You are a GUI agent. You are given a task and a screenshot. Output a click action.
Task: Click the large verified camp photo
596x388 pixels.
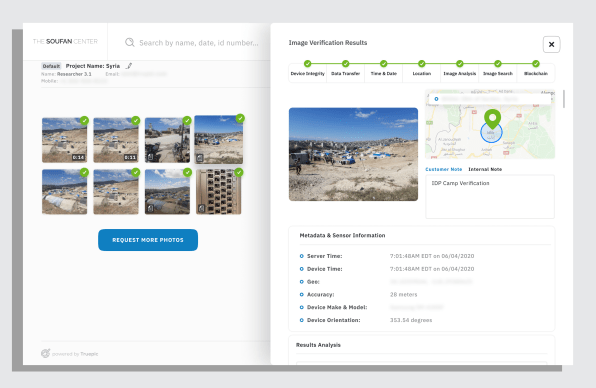tap(353, 154)
